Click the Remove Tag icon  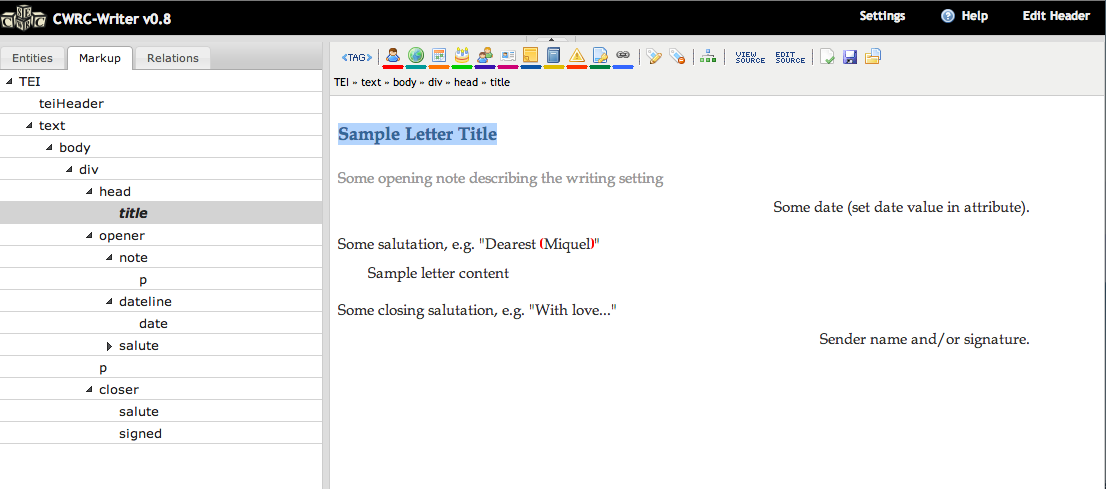click(x=676, y=56)
